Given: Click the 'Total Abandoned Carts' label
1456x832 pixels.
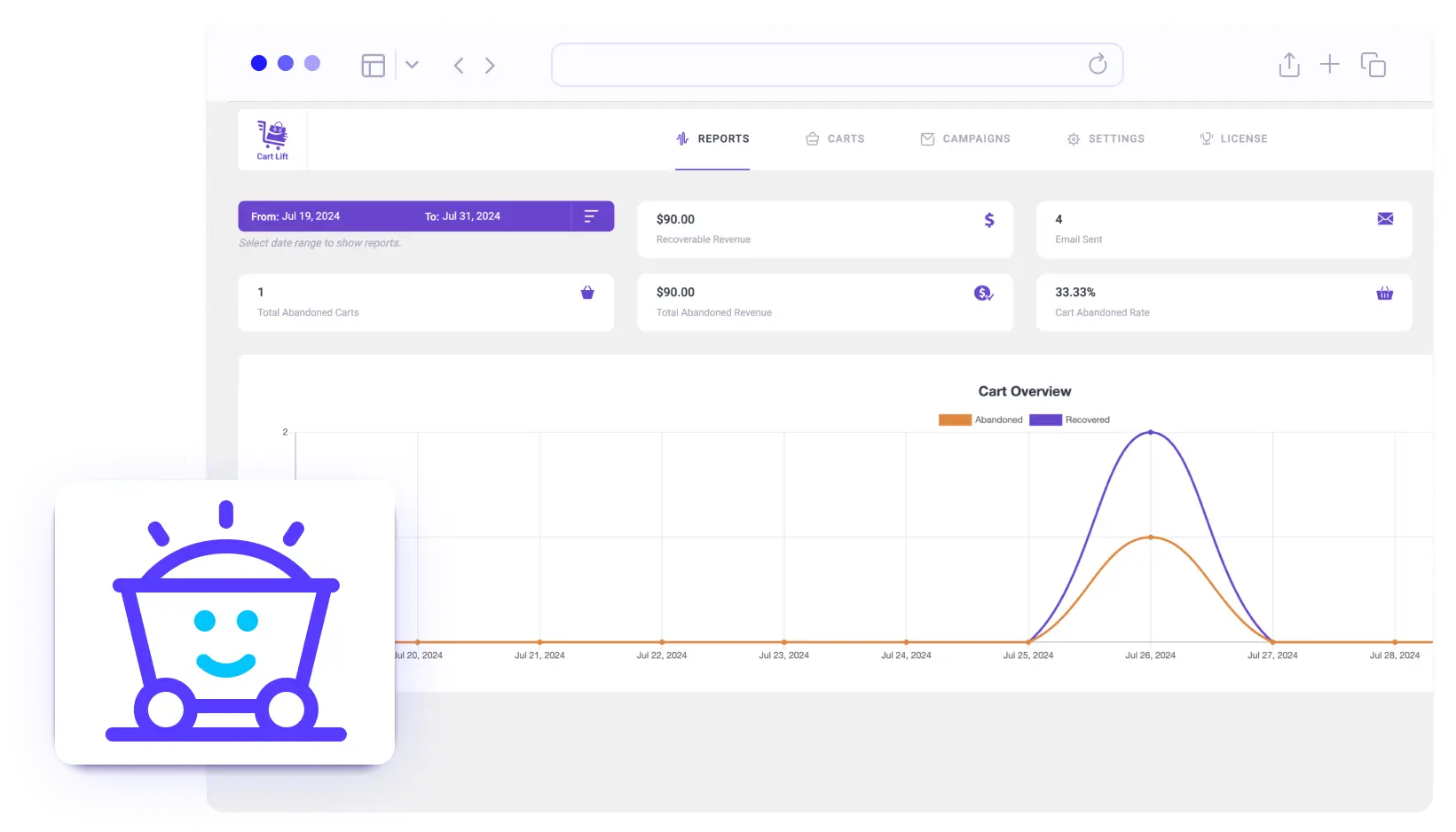Looking at the screenshot, I should coord(308,312).
